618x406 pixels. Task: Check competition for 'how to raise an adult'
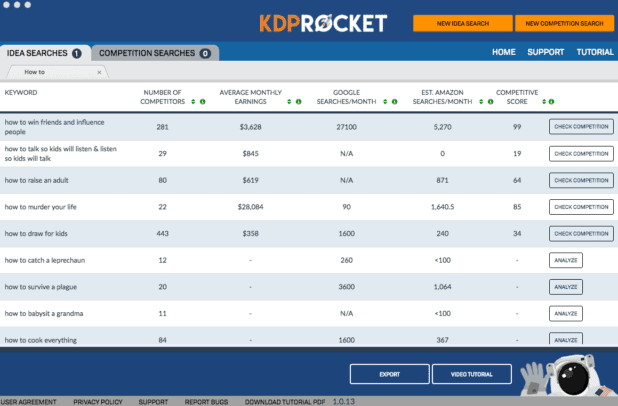tap(581, 180)
